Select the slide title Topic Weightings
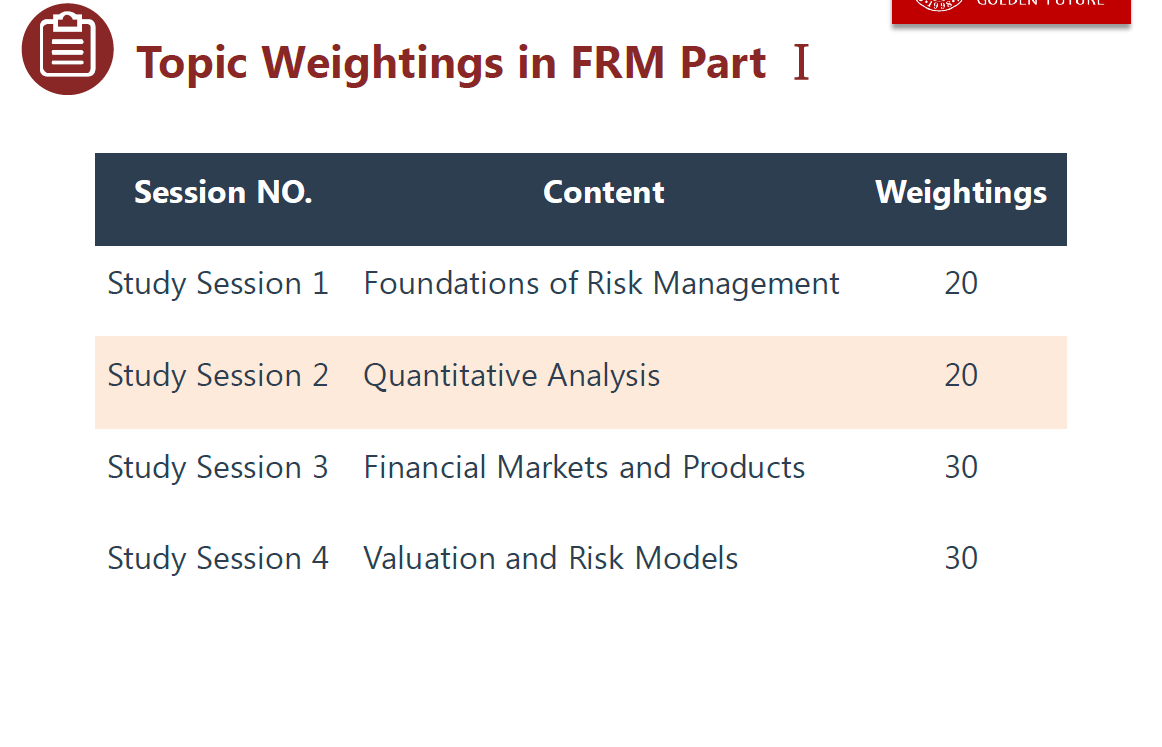This screenshot has height=747, width=1162. tap(450, 63)
